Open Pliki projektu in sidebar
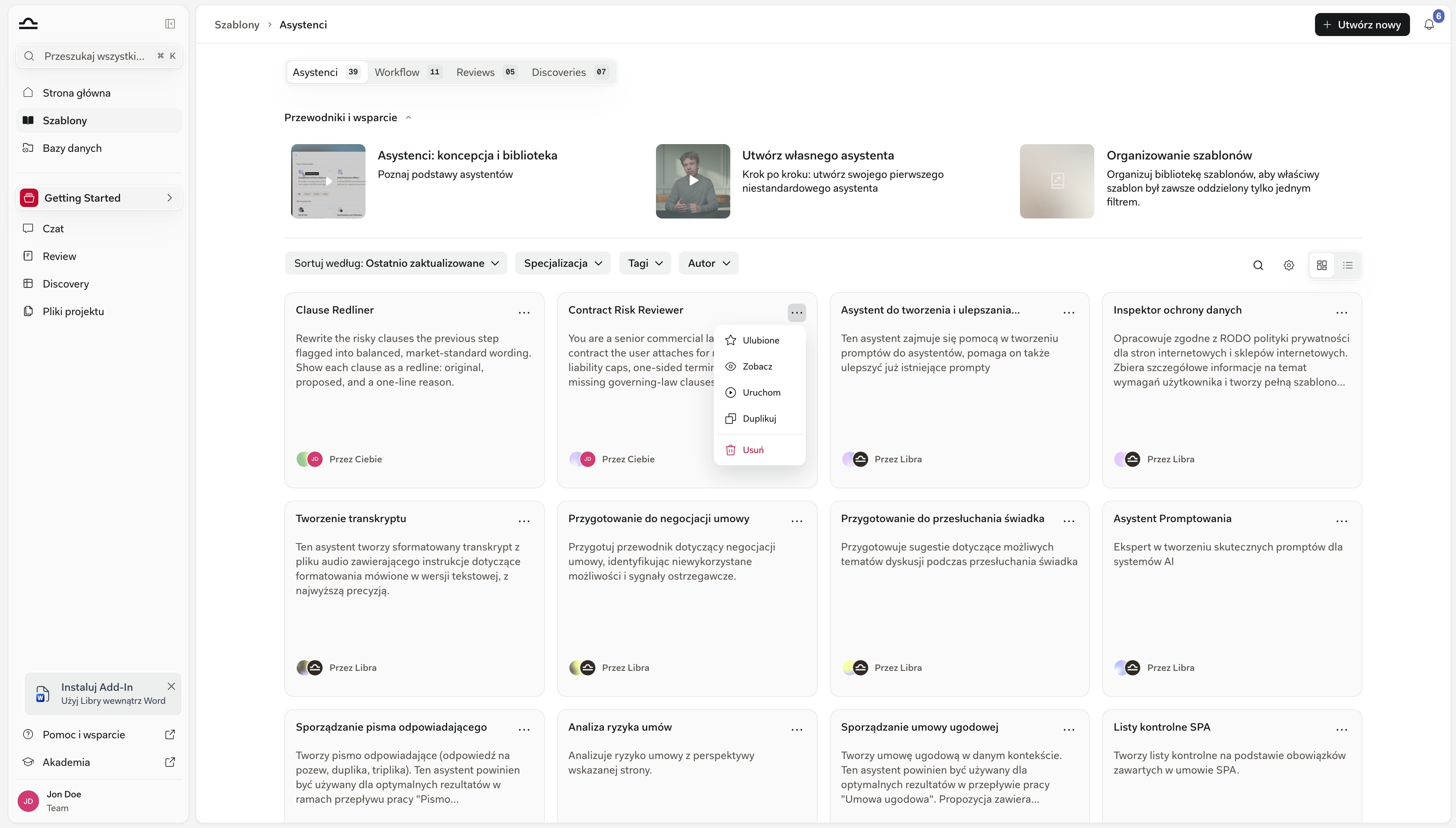1456x828 pixels. pos(98,311)
